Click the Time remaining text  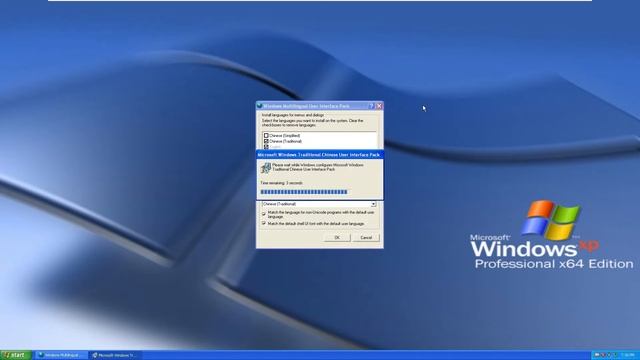pos(282,183)
